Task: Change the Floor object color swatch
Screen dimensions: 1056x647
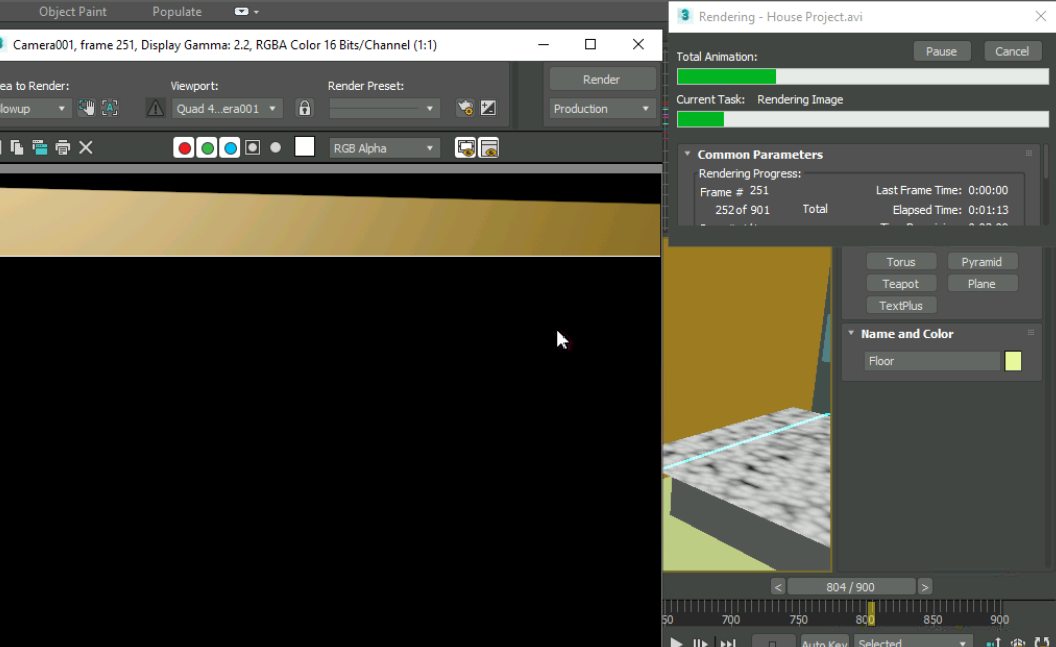Action: pyautogui.click(x=1012, y=360)
